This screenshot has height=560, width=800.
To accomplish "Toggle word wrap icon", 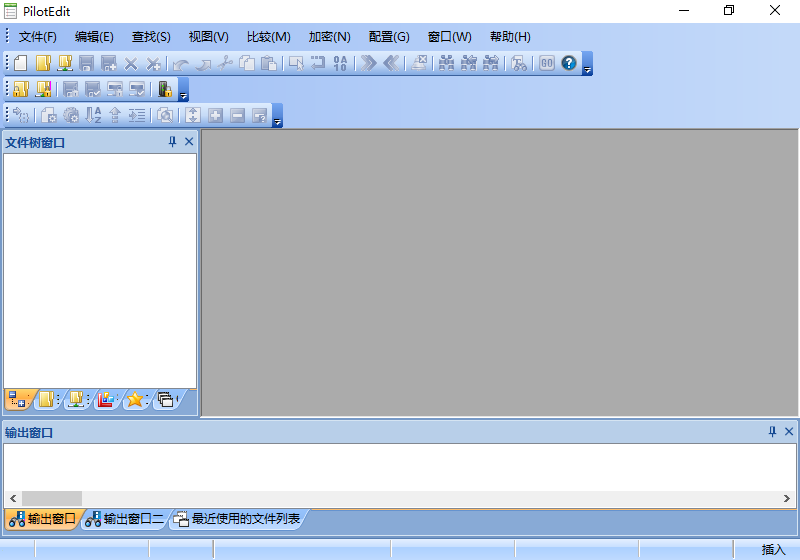I will 318,63.
